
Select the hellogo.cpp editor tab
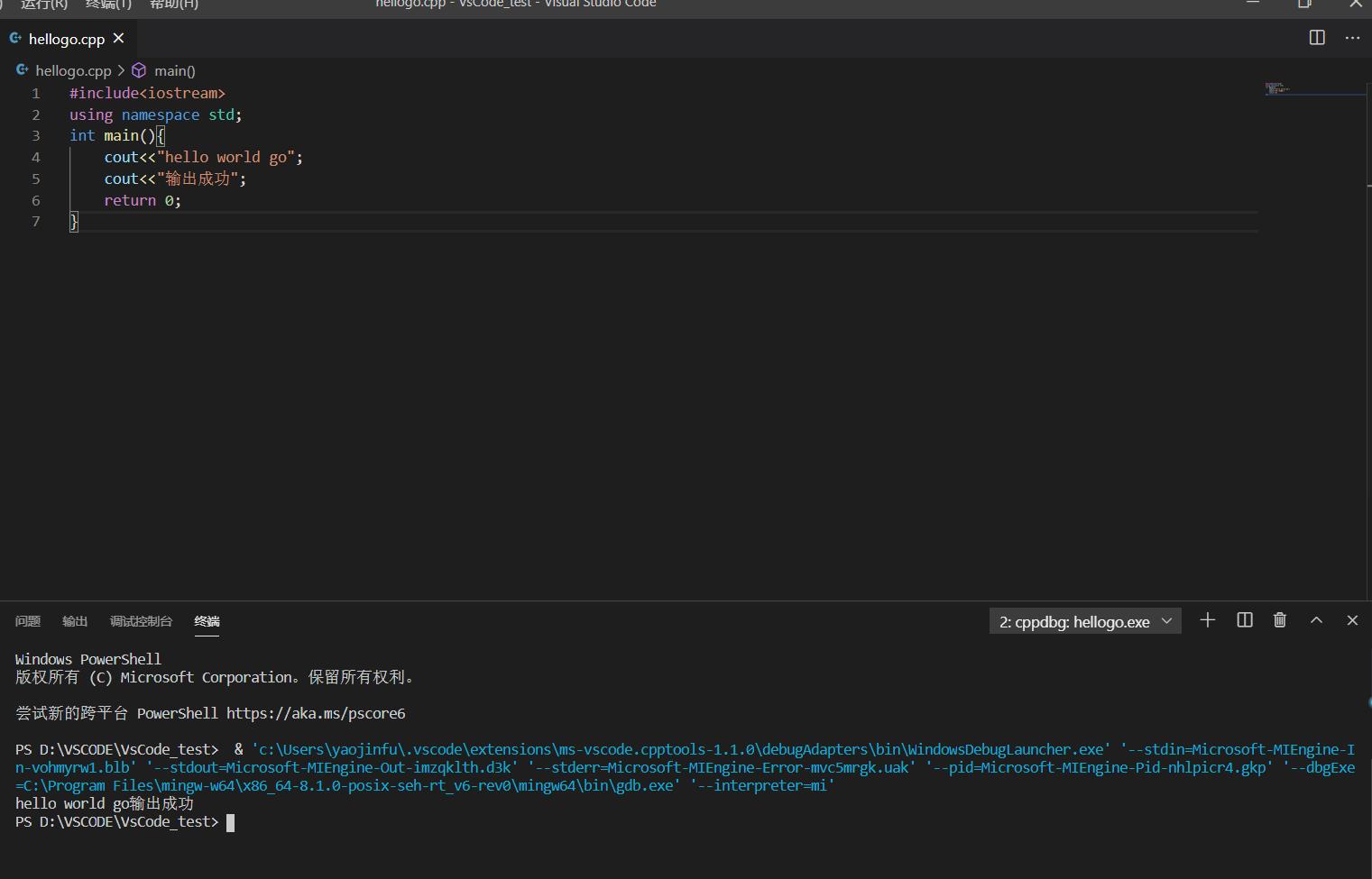click(x=67, y=39)
